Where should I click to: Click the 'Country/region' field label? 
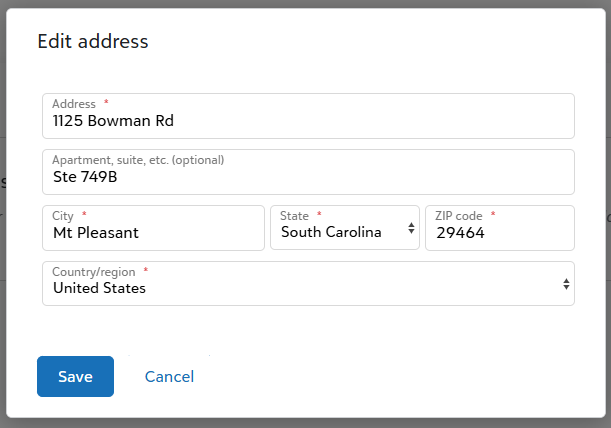[94, 272]
